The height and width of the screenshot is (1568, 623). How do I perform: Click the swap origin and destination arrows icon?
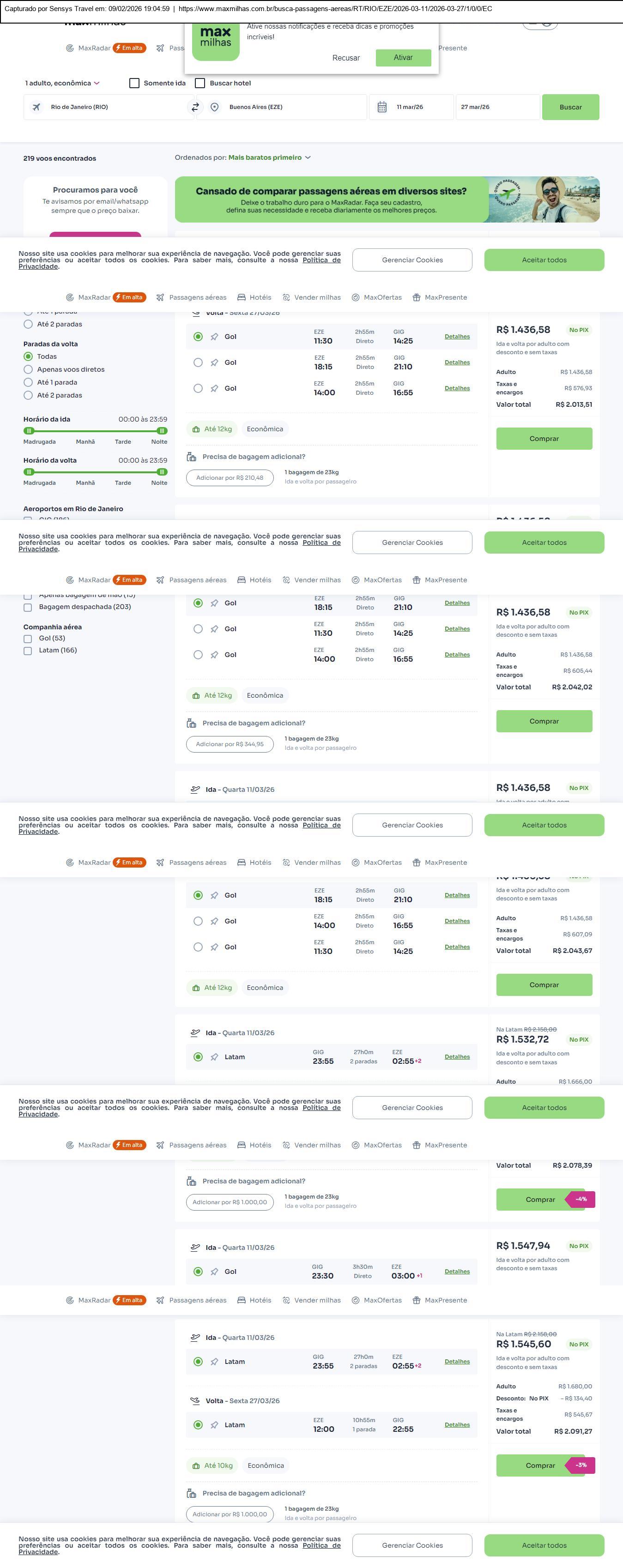pos(195,107)
